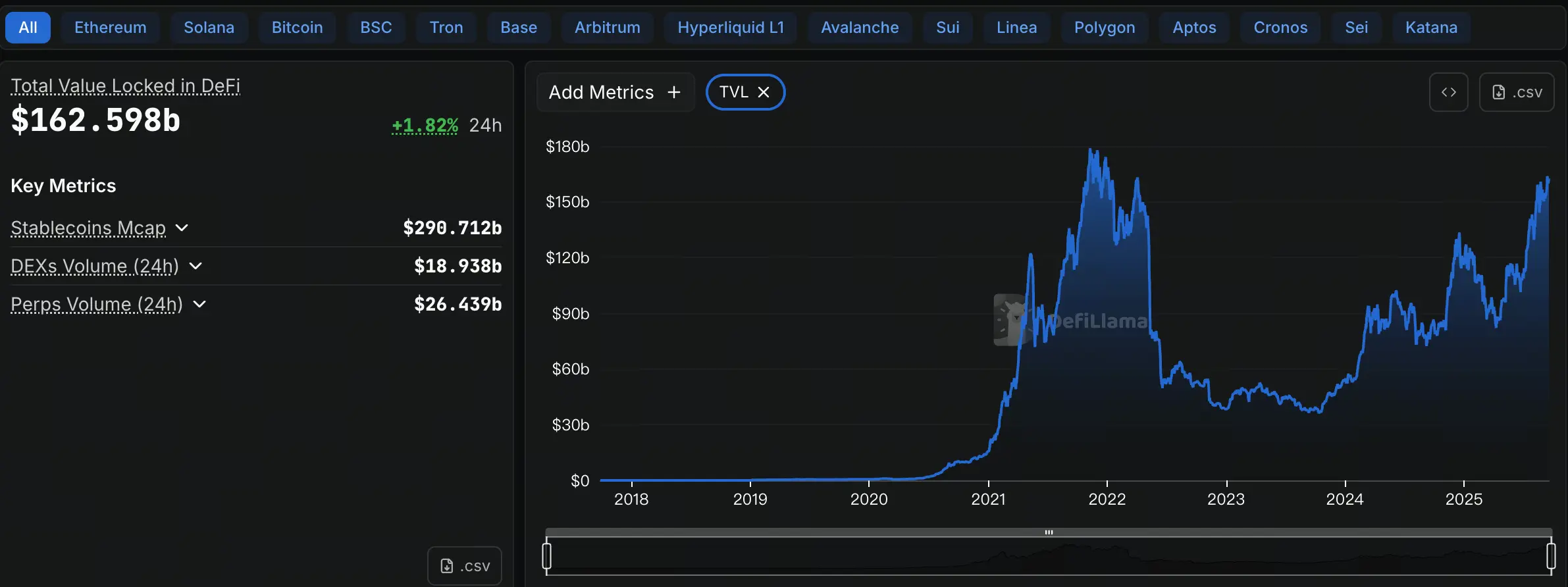Click the $18.938b DEX volume value

(x=457, y=266)
